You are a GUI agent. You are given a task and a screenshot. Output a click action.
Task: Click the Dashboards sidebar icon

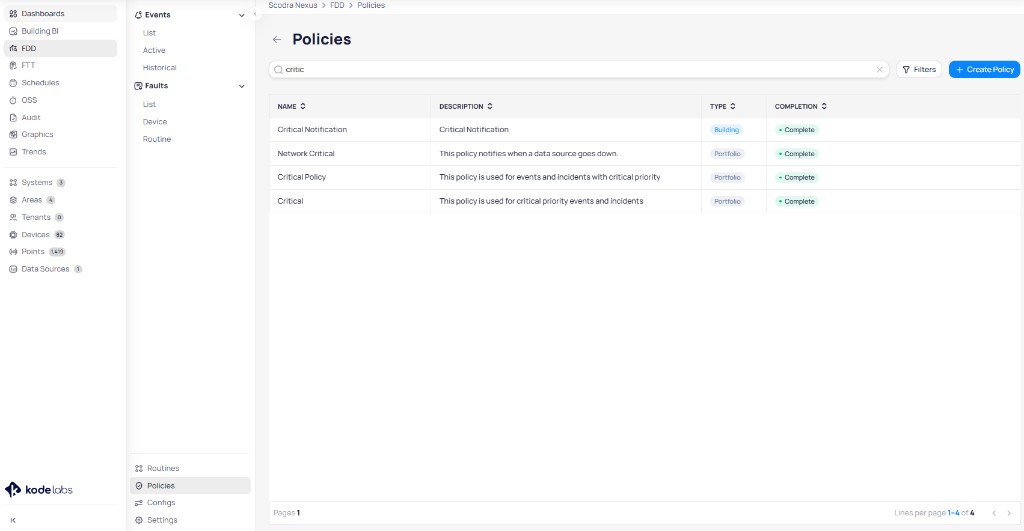tap(13, 14)
